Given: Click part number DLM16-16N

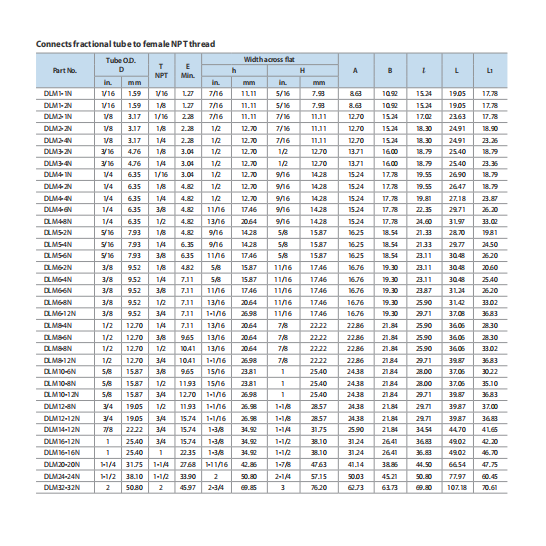Looking at the screenshot, I should pyautogui.click(x=62, y=453).
